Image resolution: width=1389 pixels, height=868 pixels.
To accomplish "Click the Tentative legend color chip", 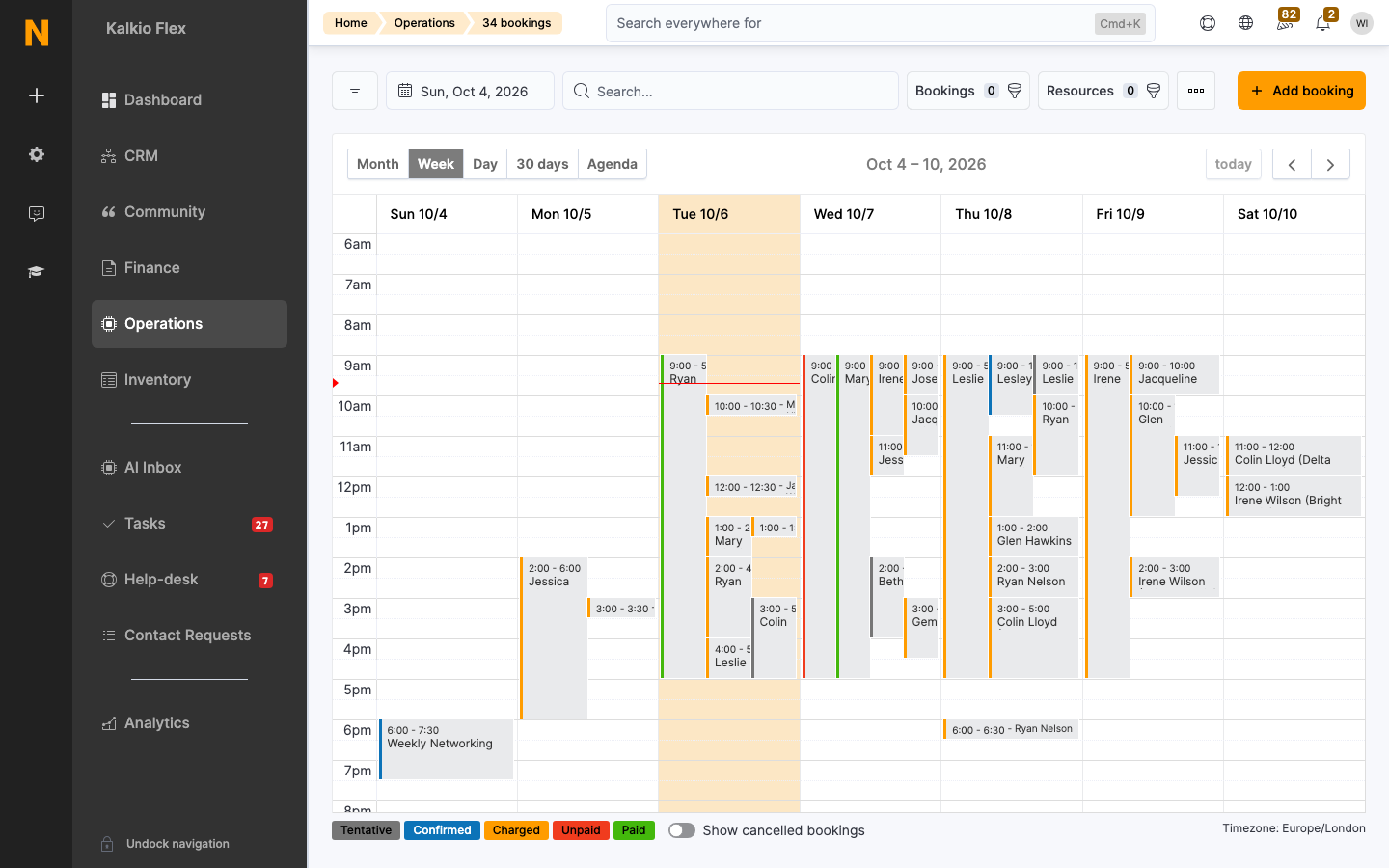I will coord(367,830).
